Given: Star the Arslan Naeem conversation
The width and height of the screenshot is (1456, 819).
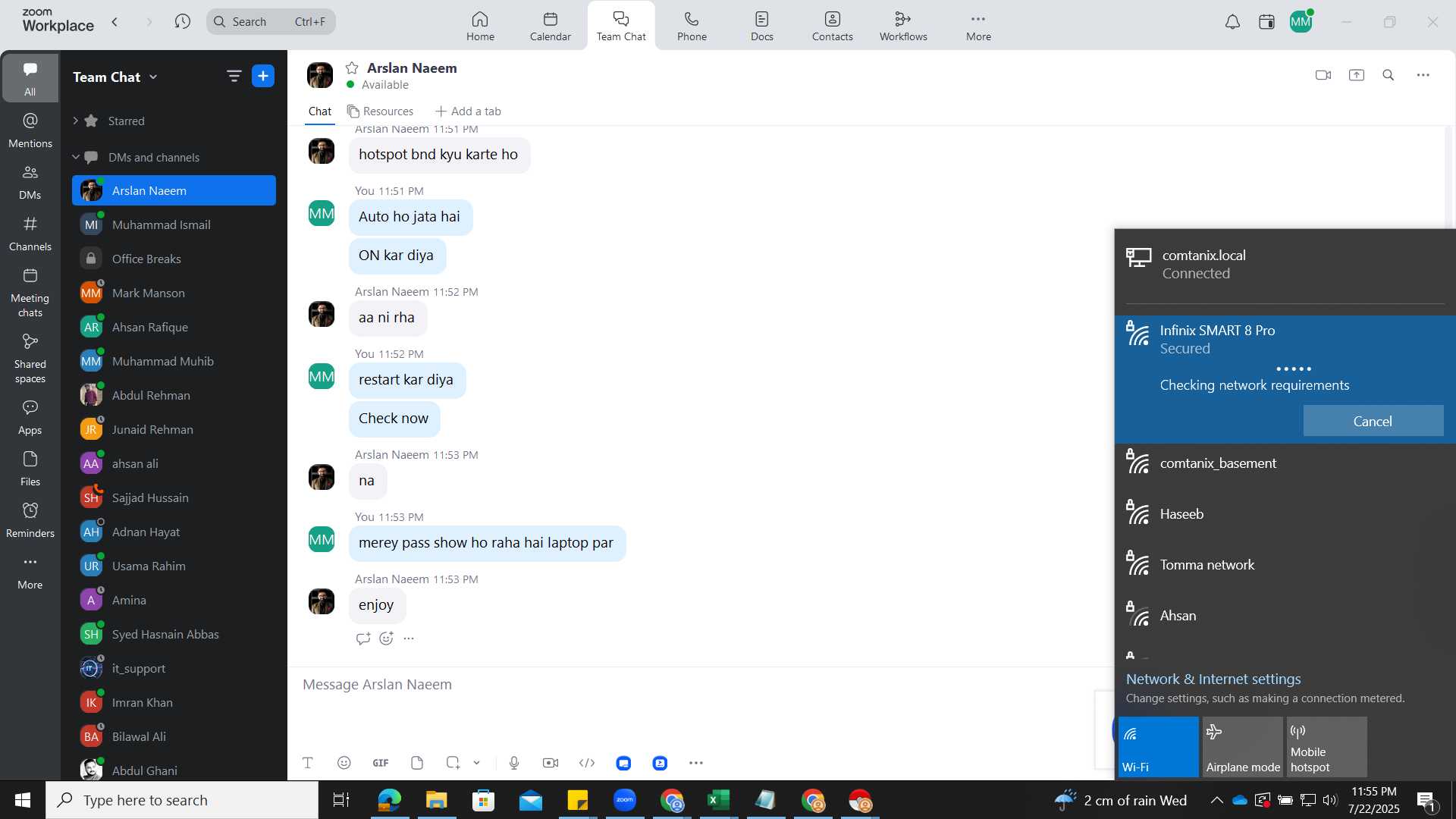Looking at the screenshot, I should 352,68.
